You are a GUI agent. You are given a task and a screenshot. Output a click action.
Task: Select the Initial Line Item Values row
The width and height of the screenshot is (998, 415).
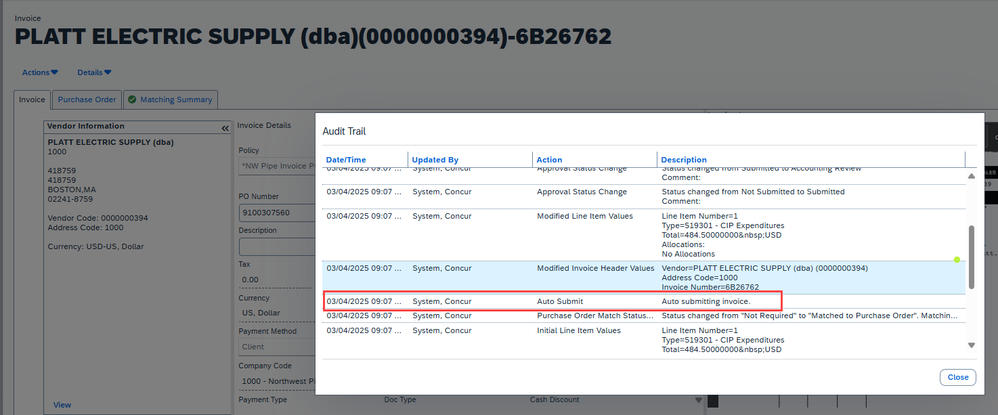[643, 341]
